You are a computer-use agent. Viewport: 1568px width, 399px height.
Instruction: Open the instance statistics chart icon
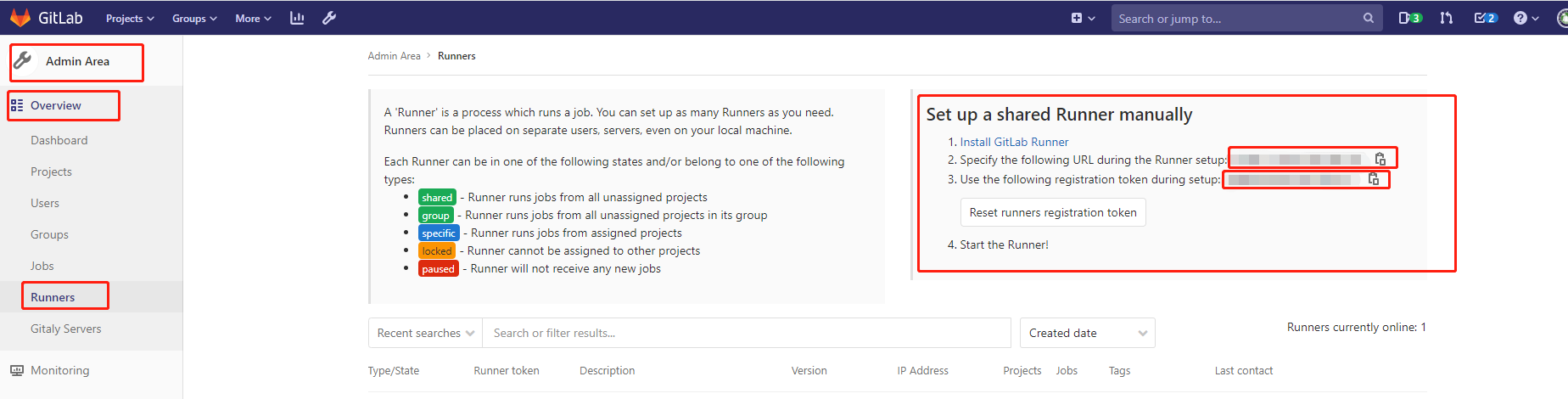[x=297, y=18]
